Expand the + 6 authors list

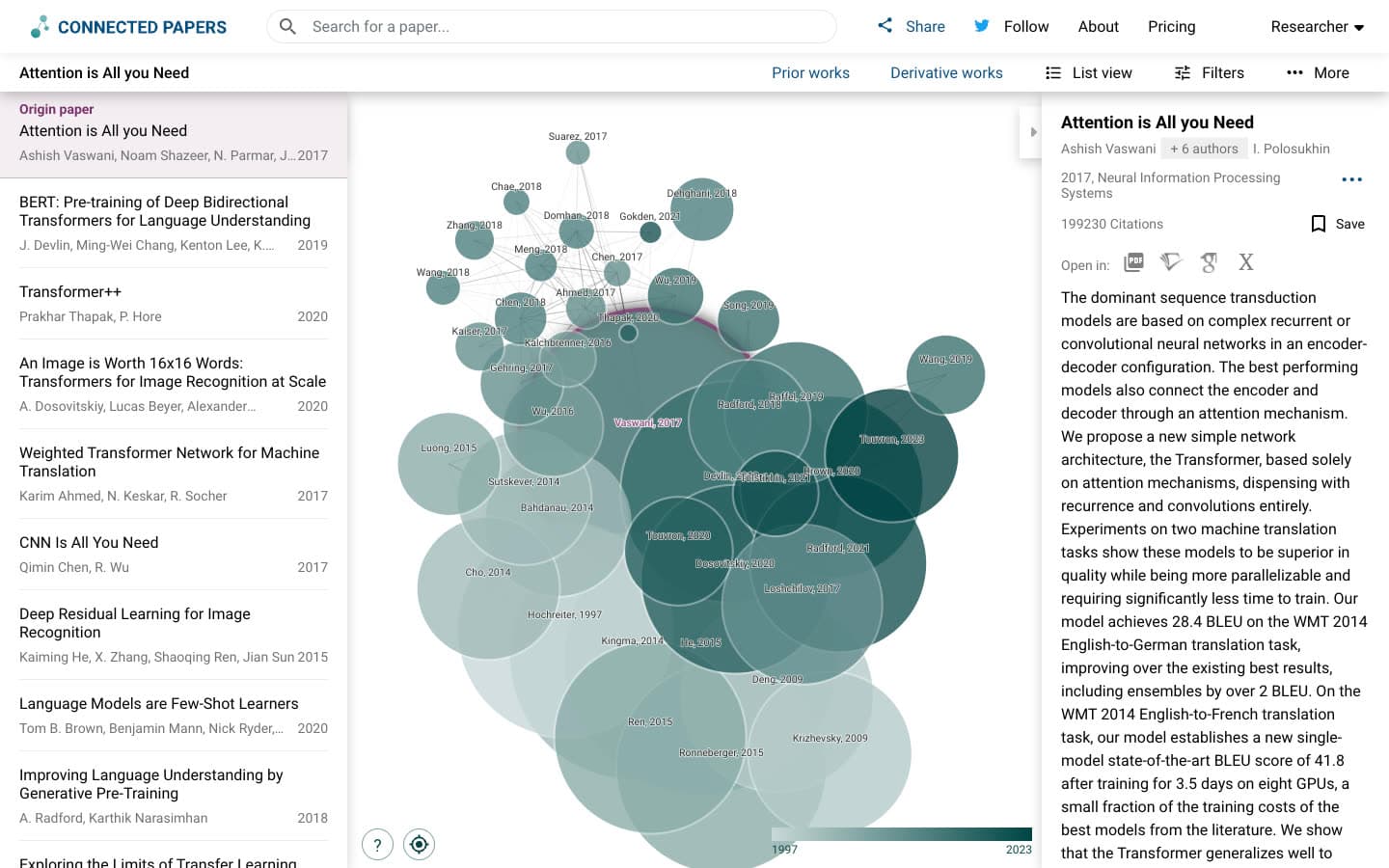point(1204,149)
